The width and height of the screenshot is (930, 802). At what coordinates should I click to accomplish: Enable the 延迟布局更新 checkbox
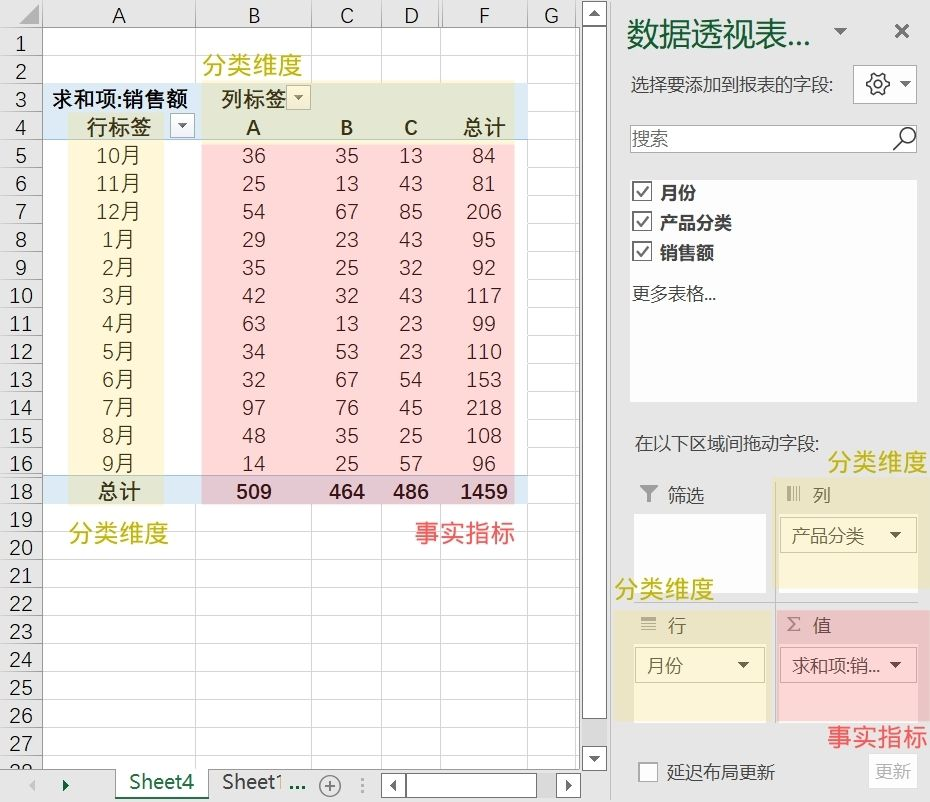[x=648, y=771]
